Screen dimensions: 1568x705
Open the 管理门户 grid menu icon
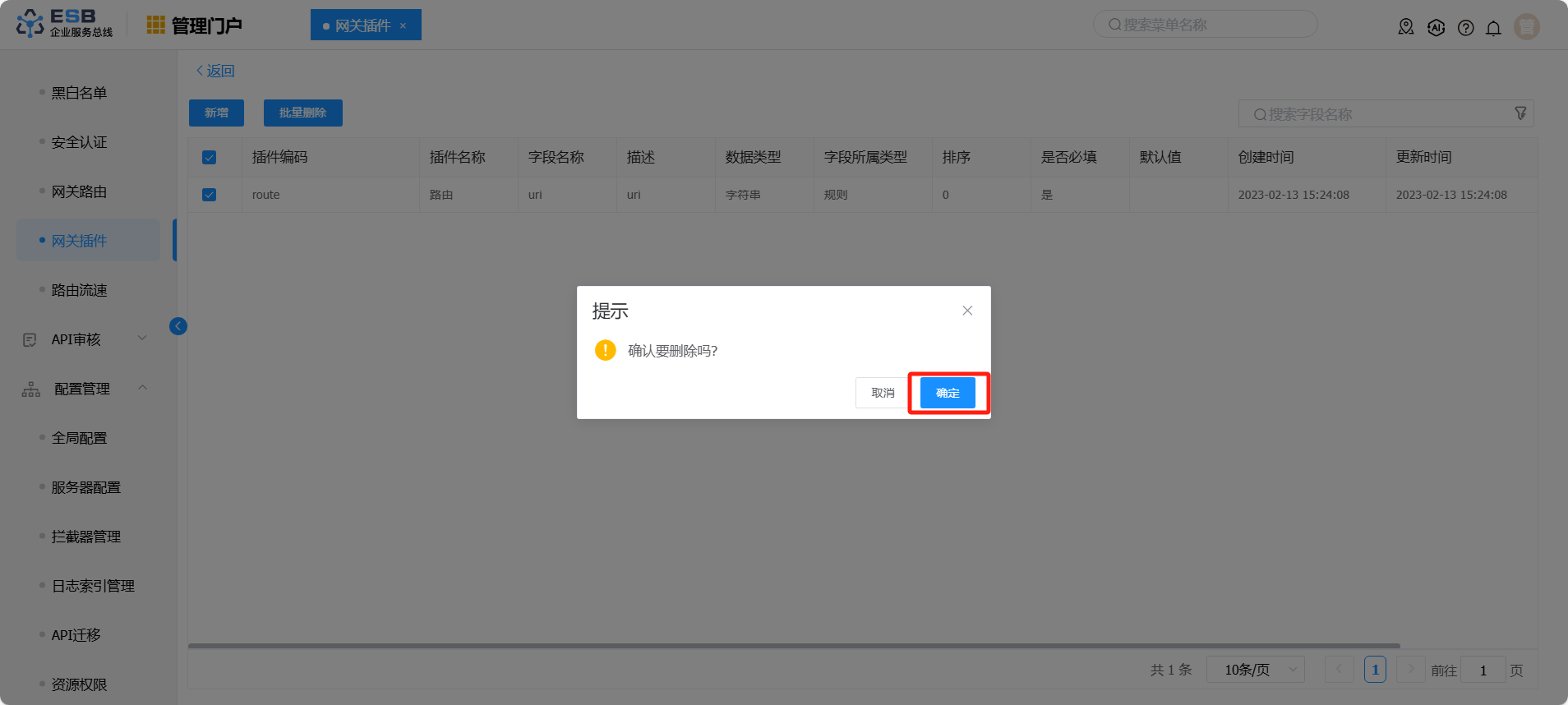155,25
